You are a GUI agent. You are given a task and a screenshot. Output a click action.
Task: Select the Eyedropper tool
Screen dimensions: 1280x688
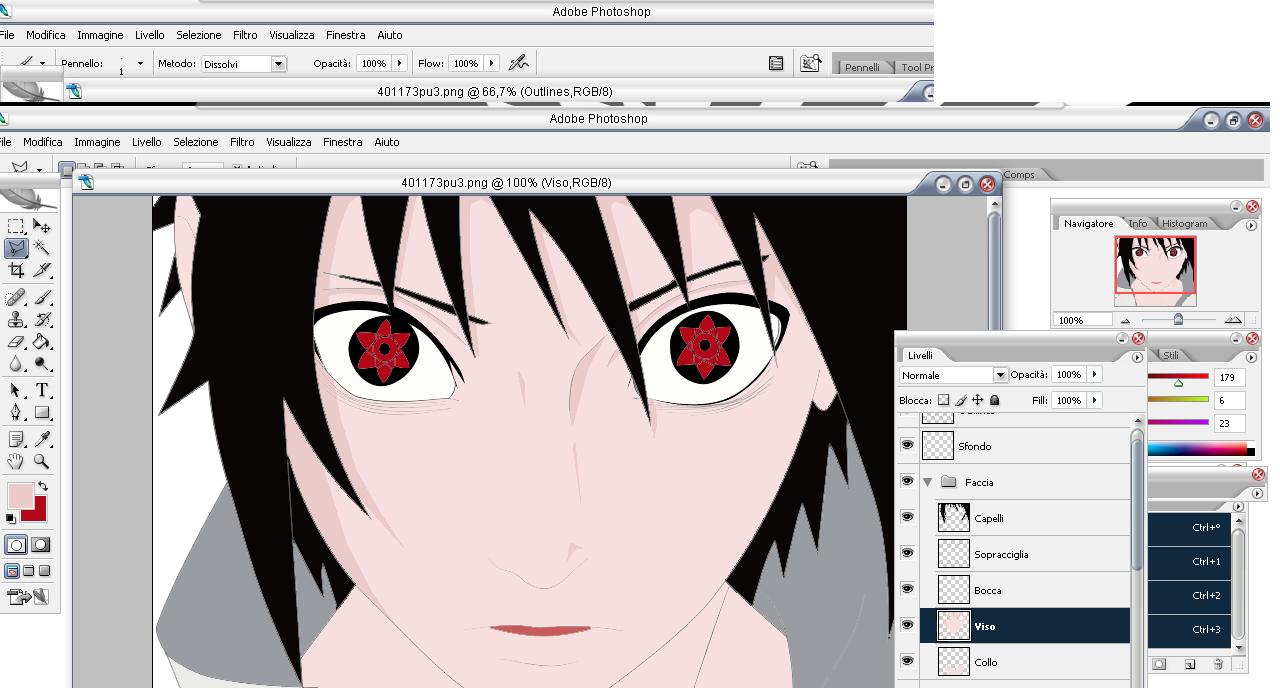42,439
